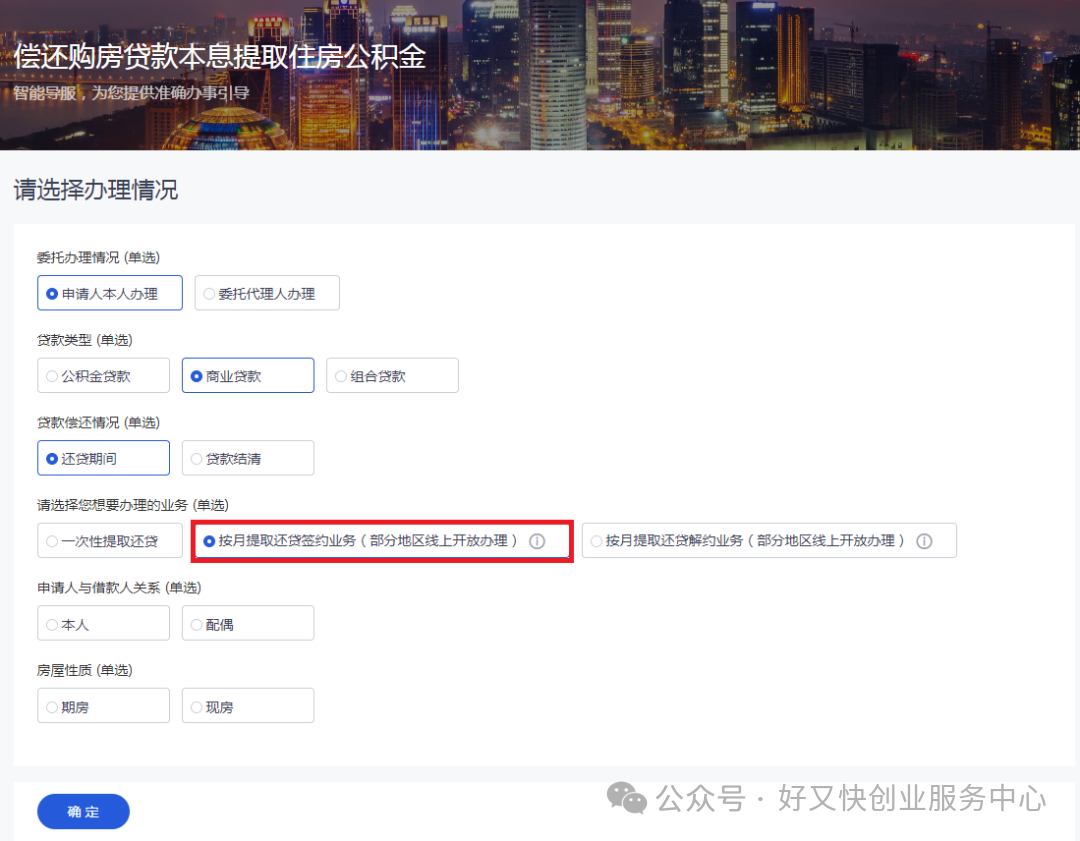Image resolution: width=1080 pixels, height=841 pixels.
Task: Select 还贷期间 repayment status
Action: (103, 458)
